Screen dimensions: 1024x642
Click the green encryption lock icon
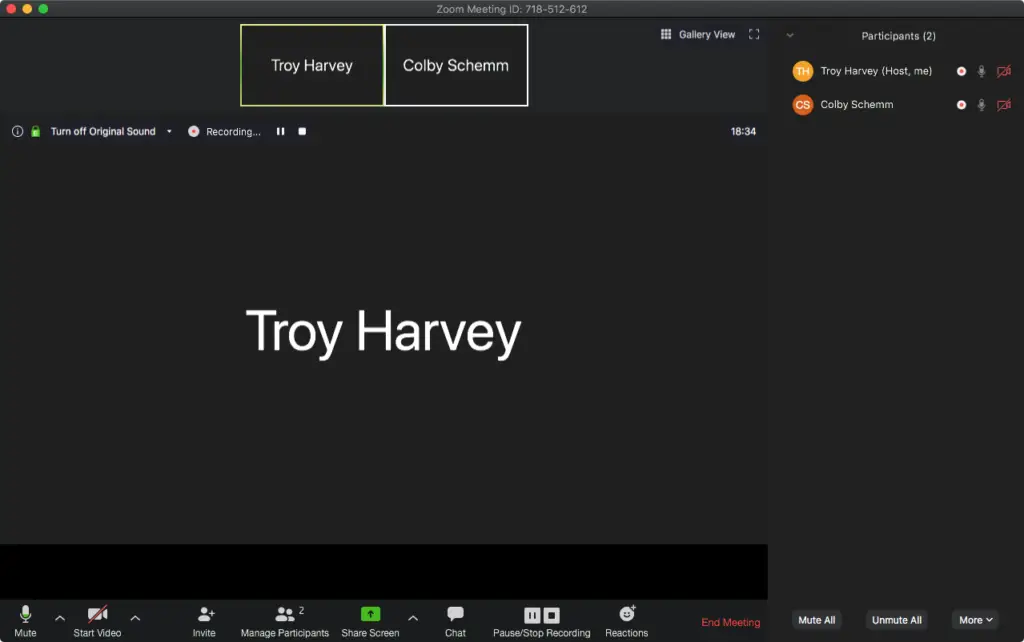(35, 131)
